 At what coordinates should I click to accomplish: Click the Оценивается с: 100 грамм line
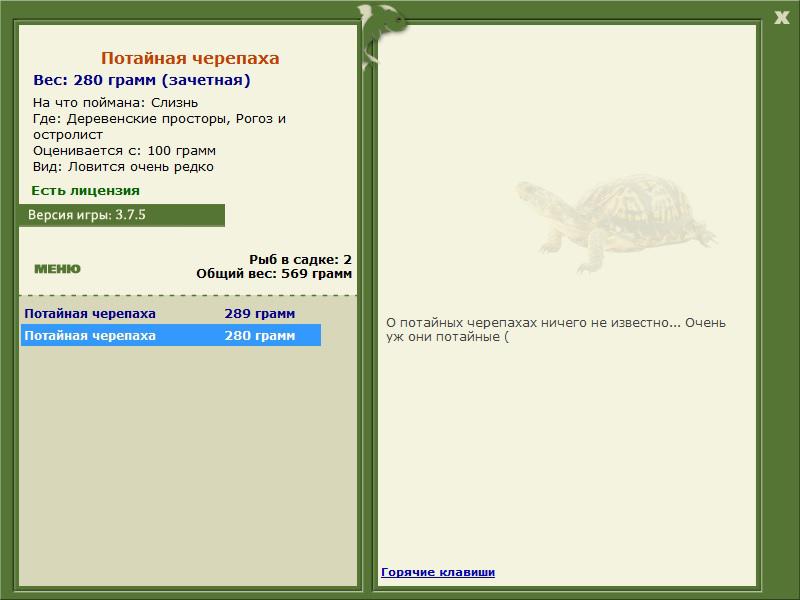[x=124, y=151]
